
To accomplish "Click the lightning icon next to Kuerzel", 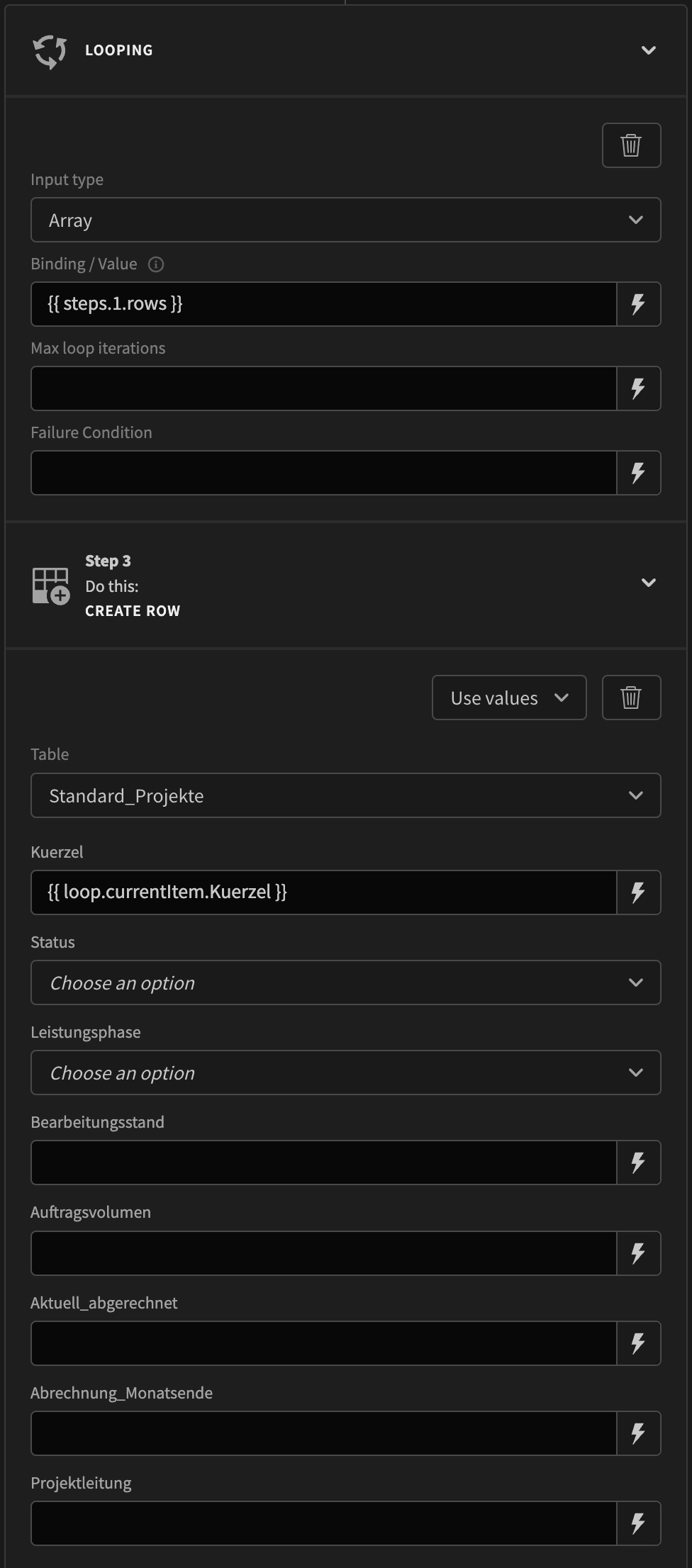I will [x=637, y=892].
